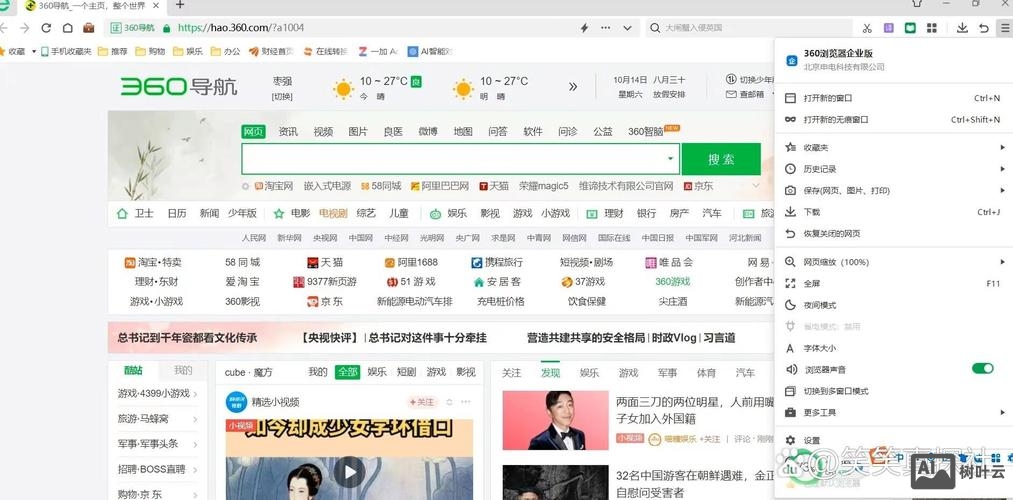Select 打开新的无痕窗口 menu item
This screenshot has width=1013, height=500.
pos(893,120)
